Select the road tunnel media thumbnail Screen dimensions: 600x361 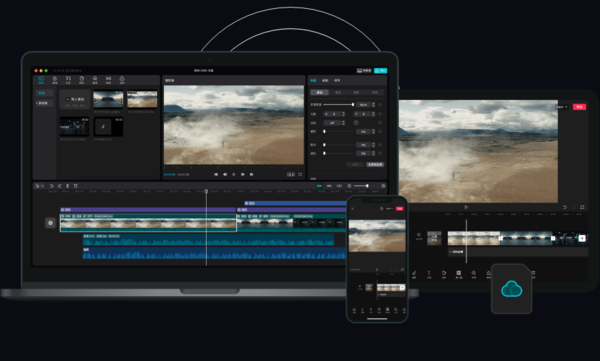[x=108, y=99]
